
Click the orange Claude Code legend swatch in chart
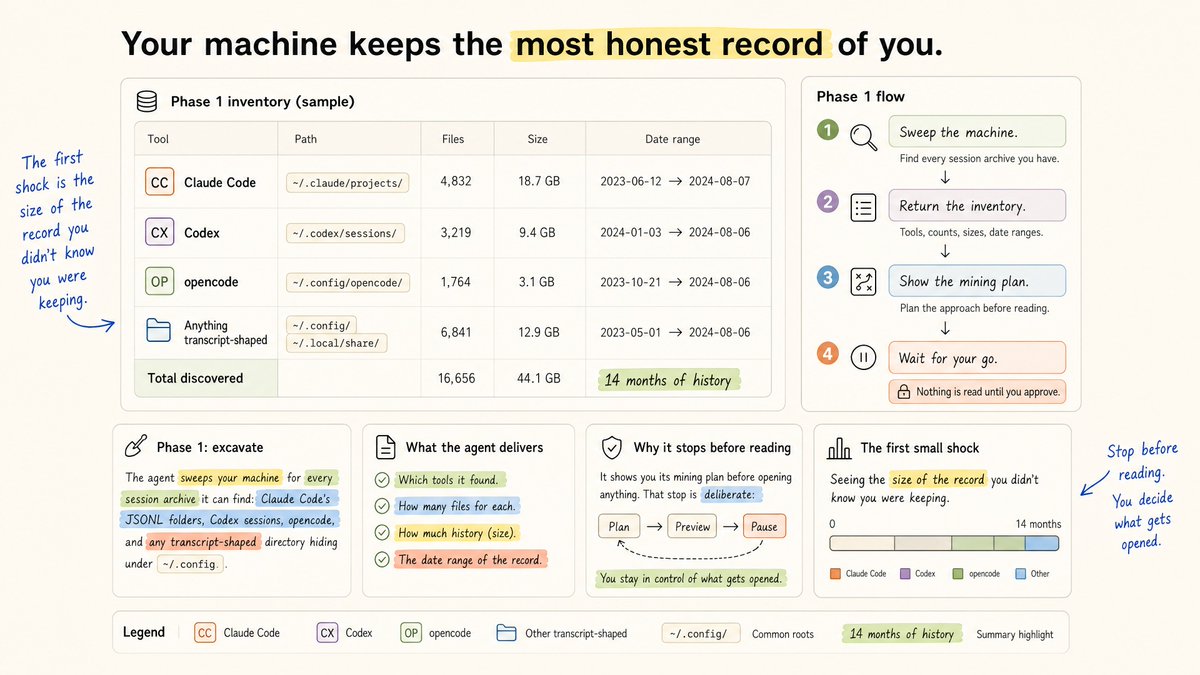click(x=836, y=574)
